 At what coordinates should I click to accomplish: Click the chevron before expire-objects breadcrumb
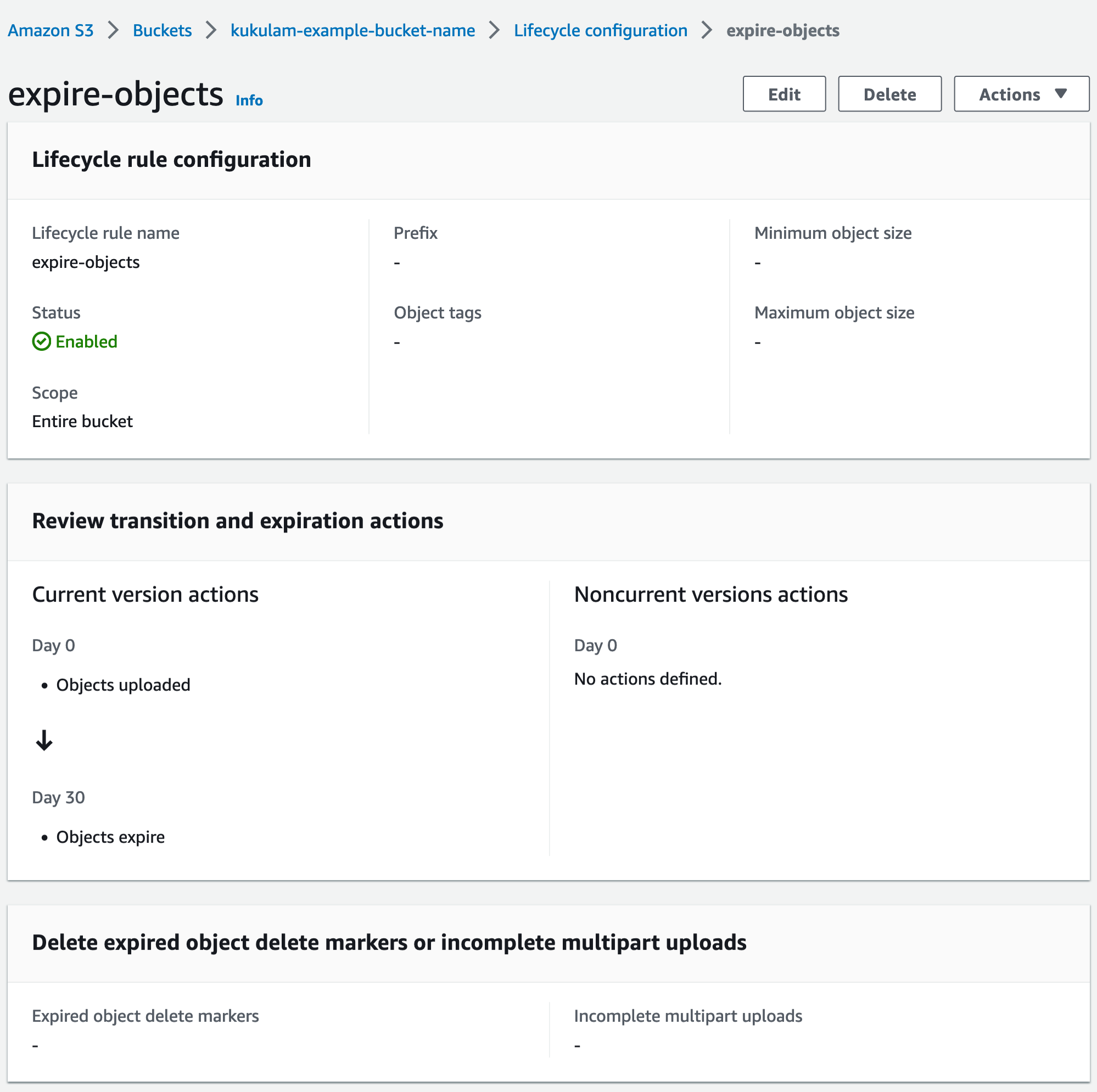(707, 30)
